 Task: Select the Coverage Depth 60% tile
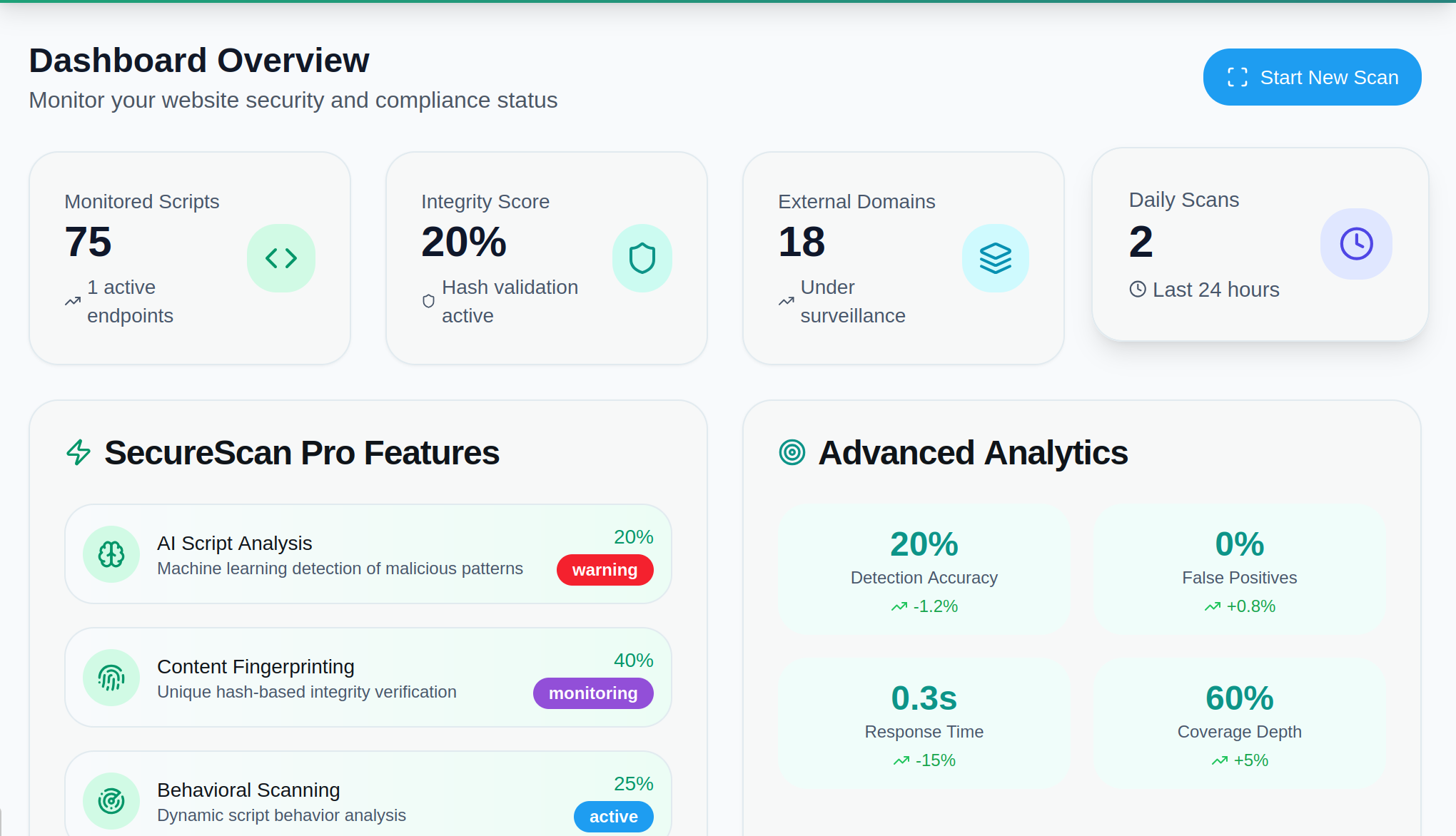[x=1239, y=723]
